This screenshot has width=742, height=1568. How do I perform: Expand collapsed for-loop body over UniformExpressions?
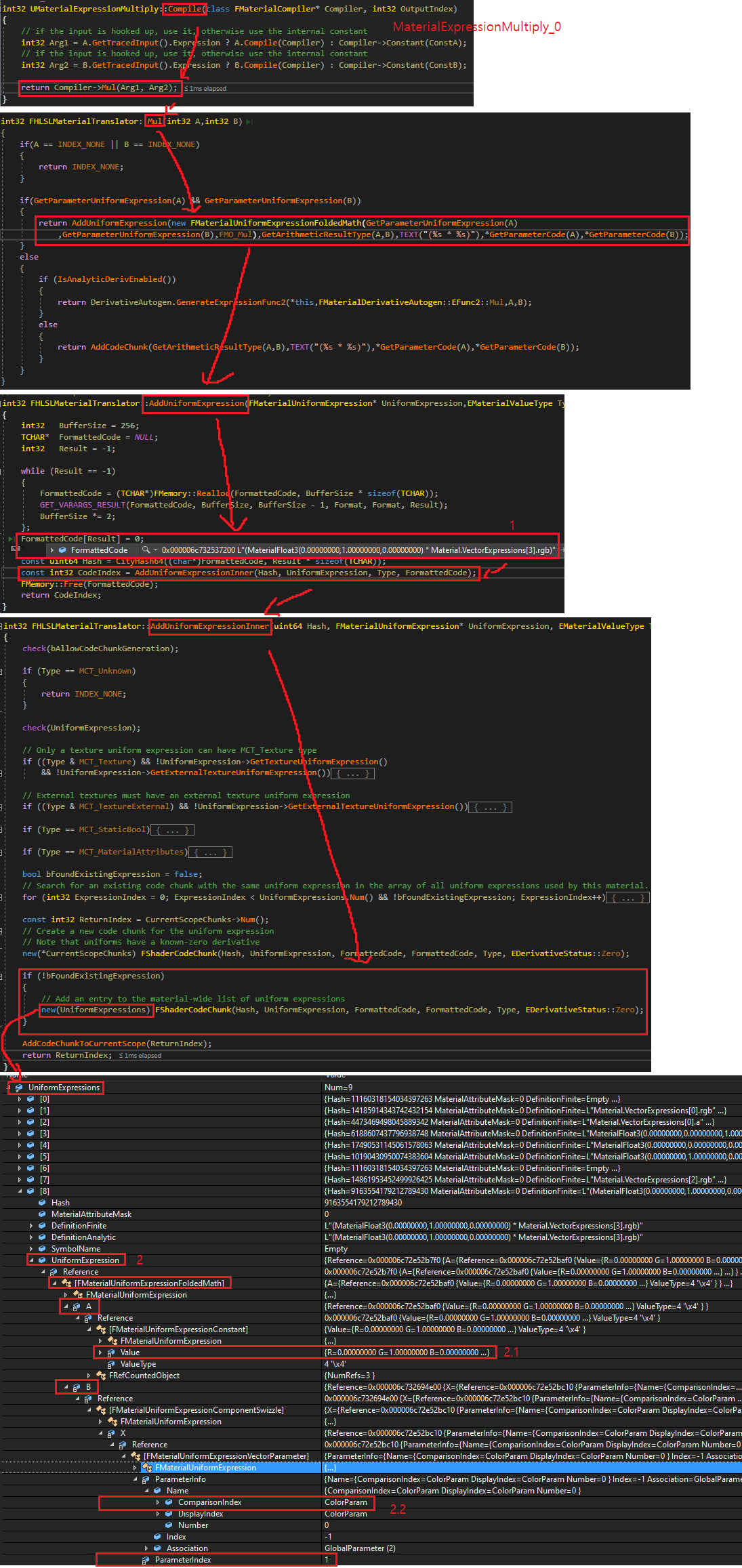628,898
